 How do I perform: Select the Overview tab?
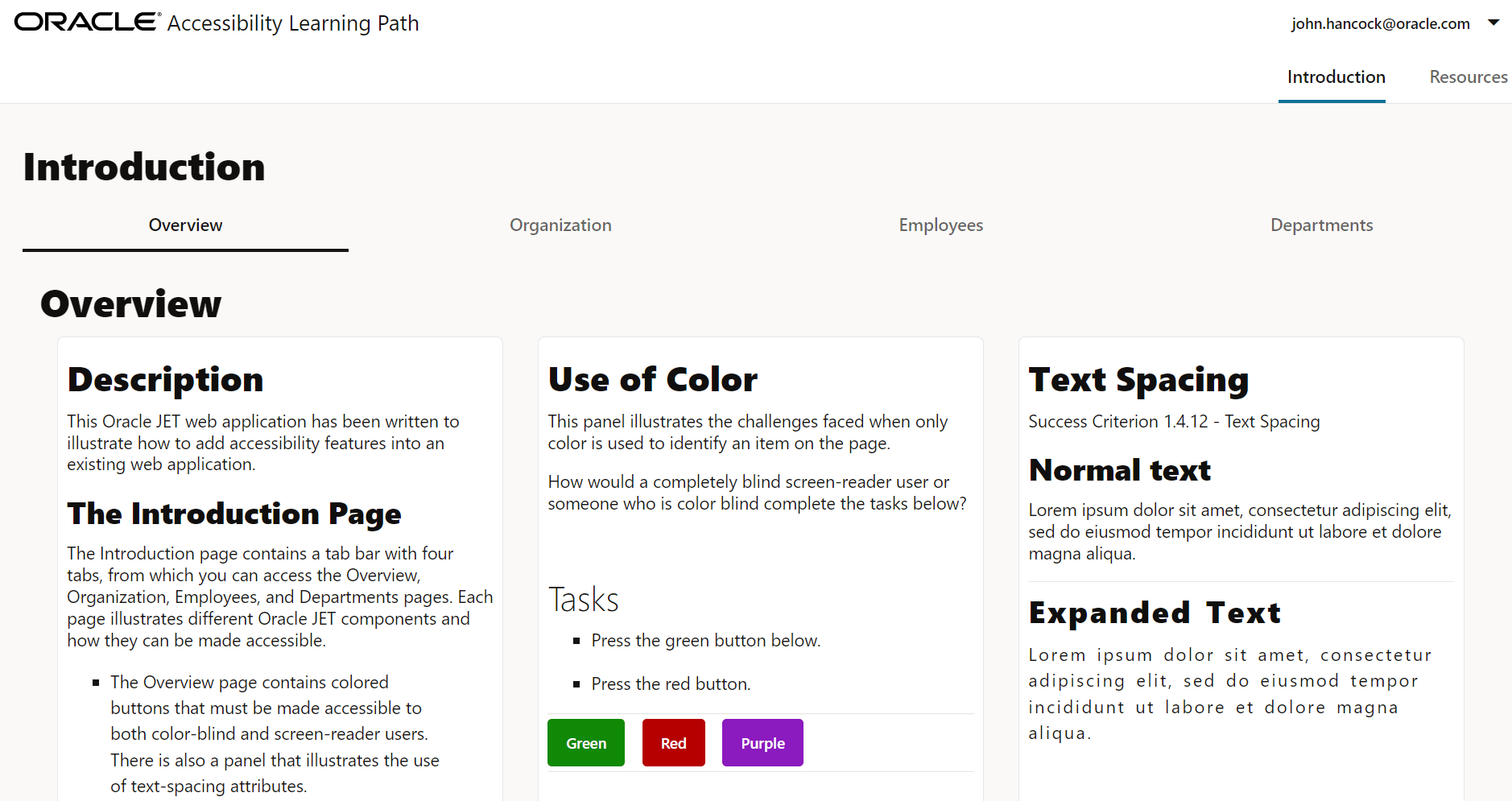pos(185,226)
